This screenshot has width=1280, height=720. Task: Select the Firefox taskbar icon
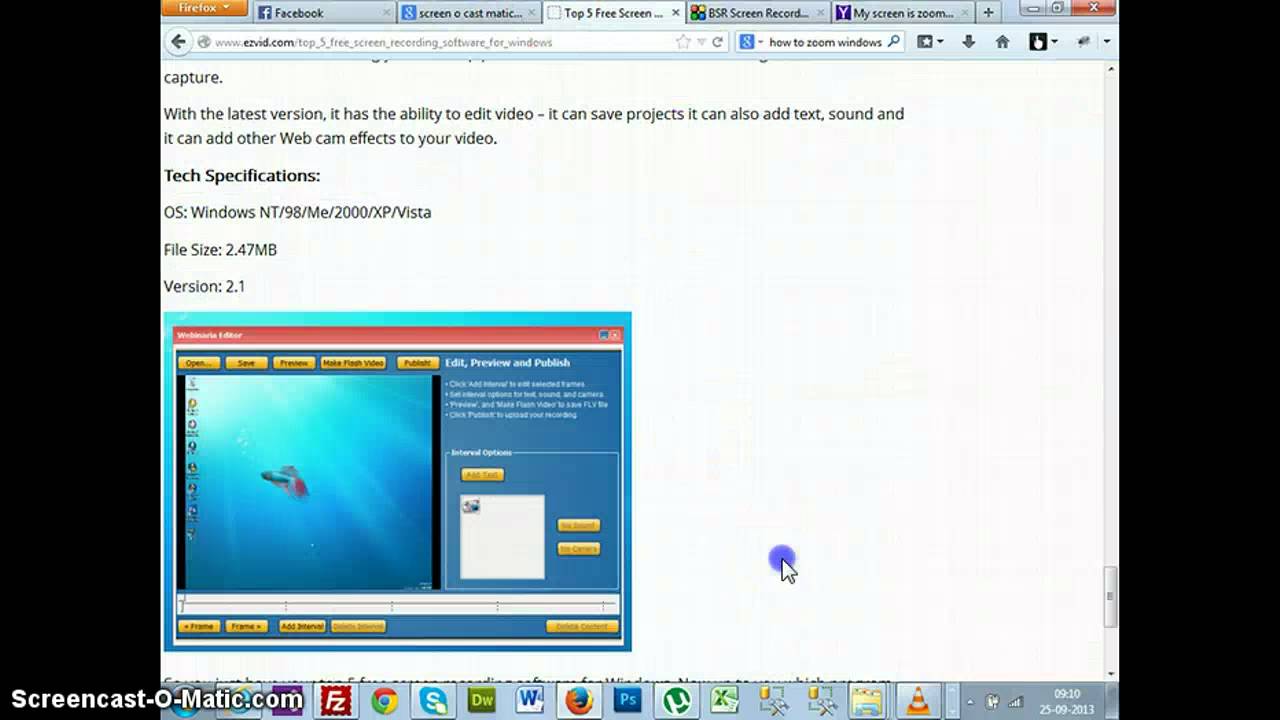pyautogui.click(x=579, y=701)
